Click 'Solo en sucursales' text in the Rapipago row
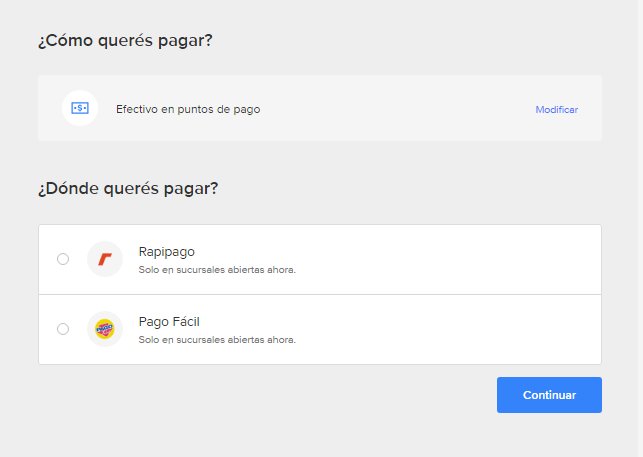The image size is (643, 457). (180, 270)
